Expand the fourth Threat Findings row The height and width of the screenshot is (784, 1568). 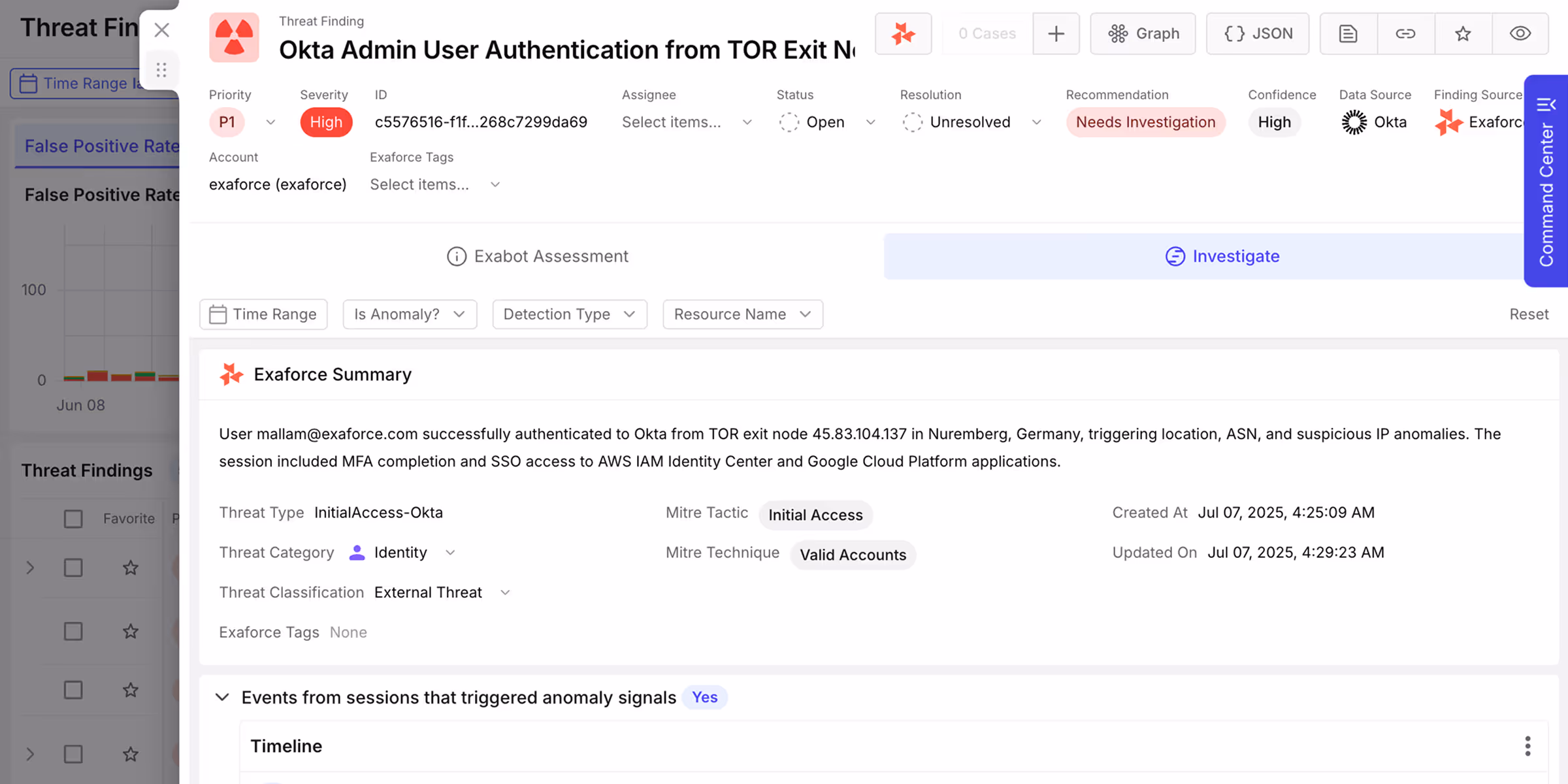point(30,754)
